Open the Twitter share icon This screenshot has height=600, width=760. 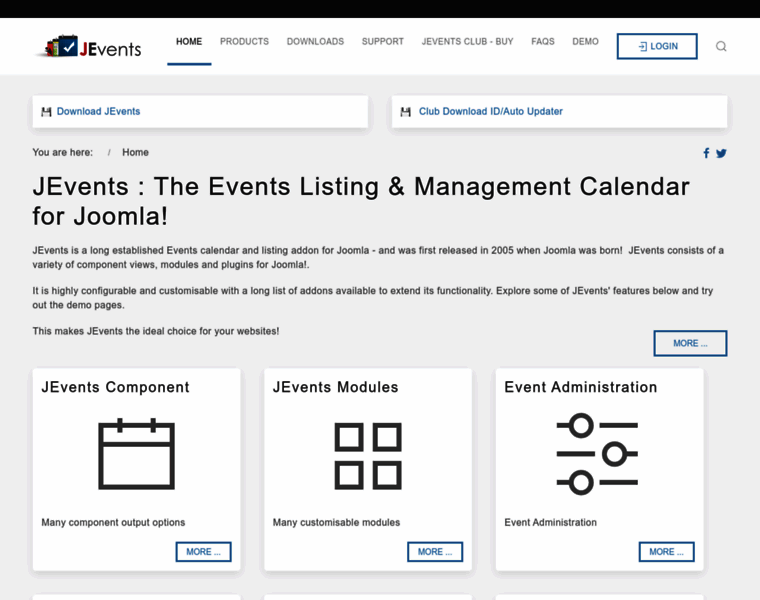coord(721,153)
